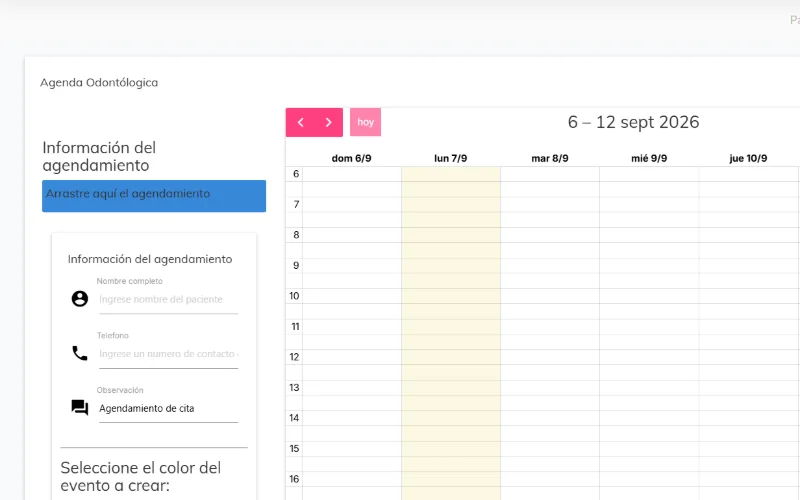The width and height of the screenshot is (800, 500).
Task: Click the 11 hour label in time axis
Action: click(x=295, y=327)
